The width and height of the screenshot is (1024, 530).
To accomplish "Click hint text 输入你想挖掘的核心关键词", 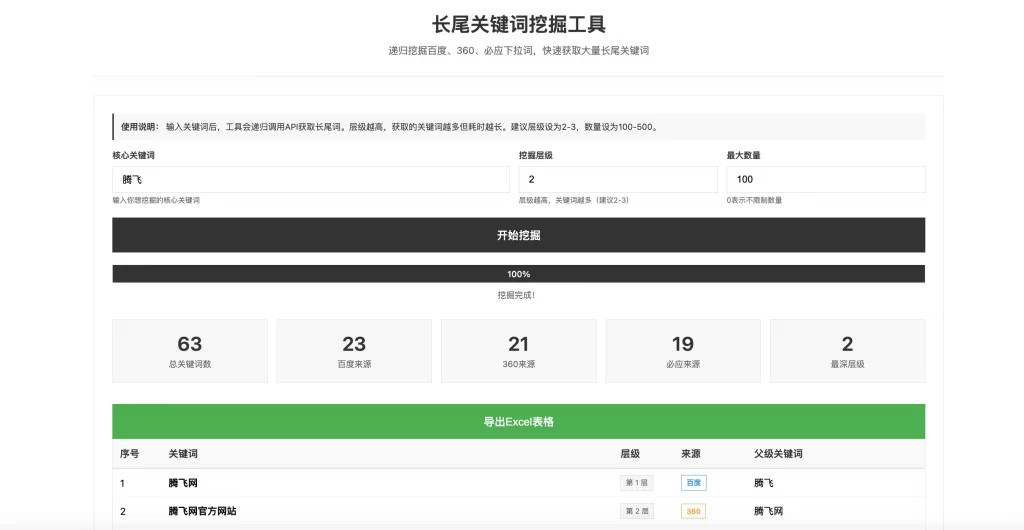I will (156, 200).
